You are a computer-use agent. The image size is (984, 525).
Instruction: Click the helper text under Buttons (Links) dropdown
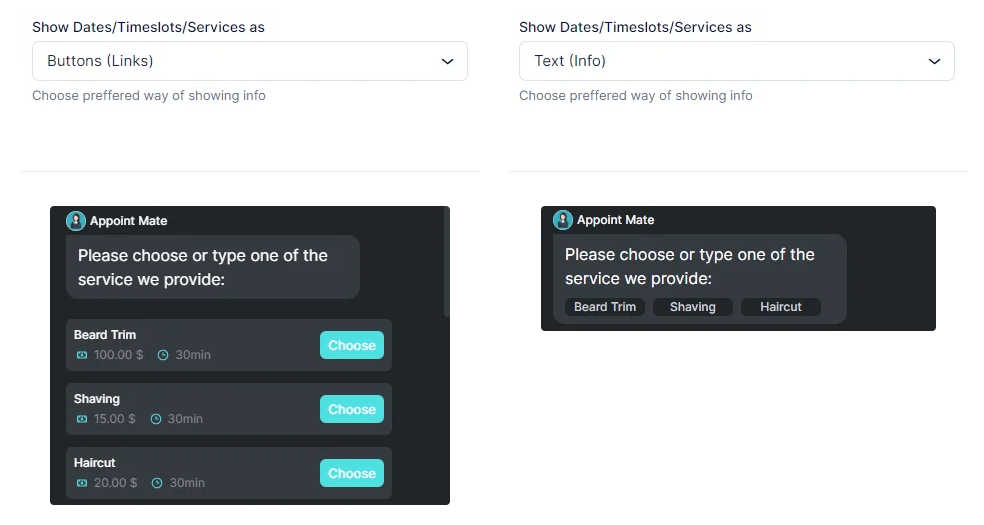149,95
